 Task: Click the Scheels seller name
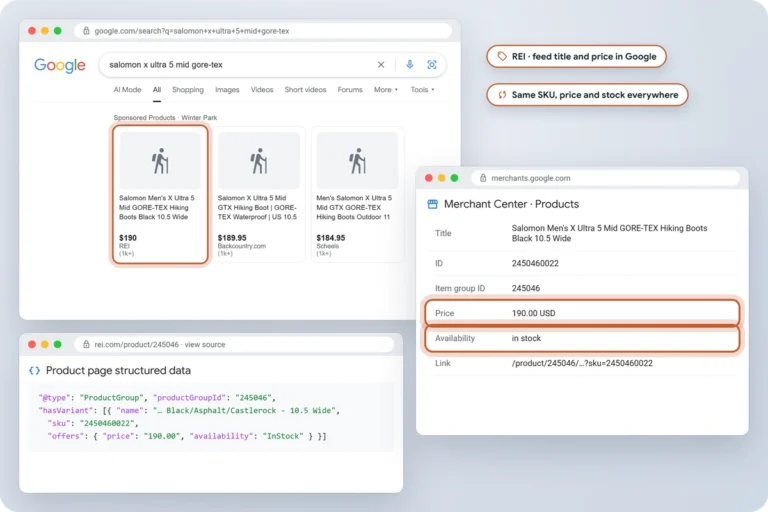click(x=328, y=246)
